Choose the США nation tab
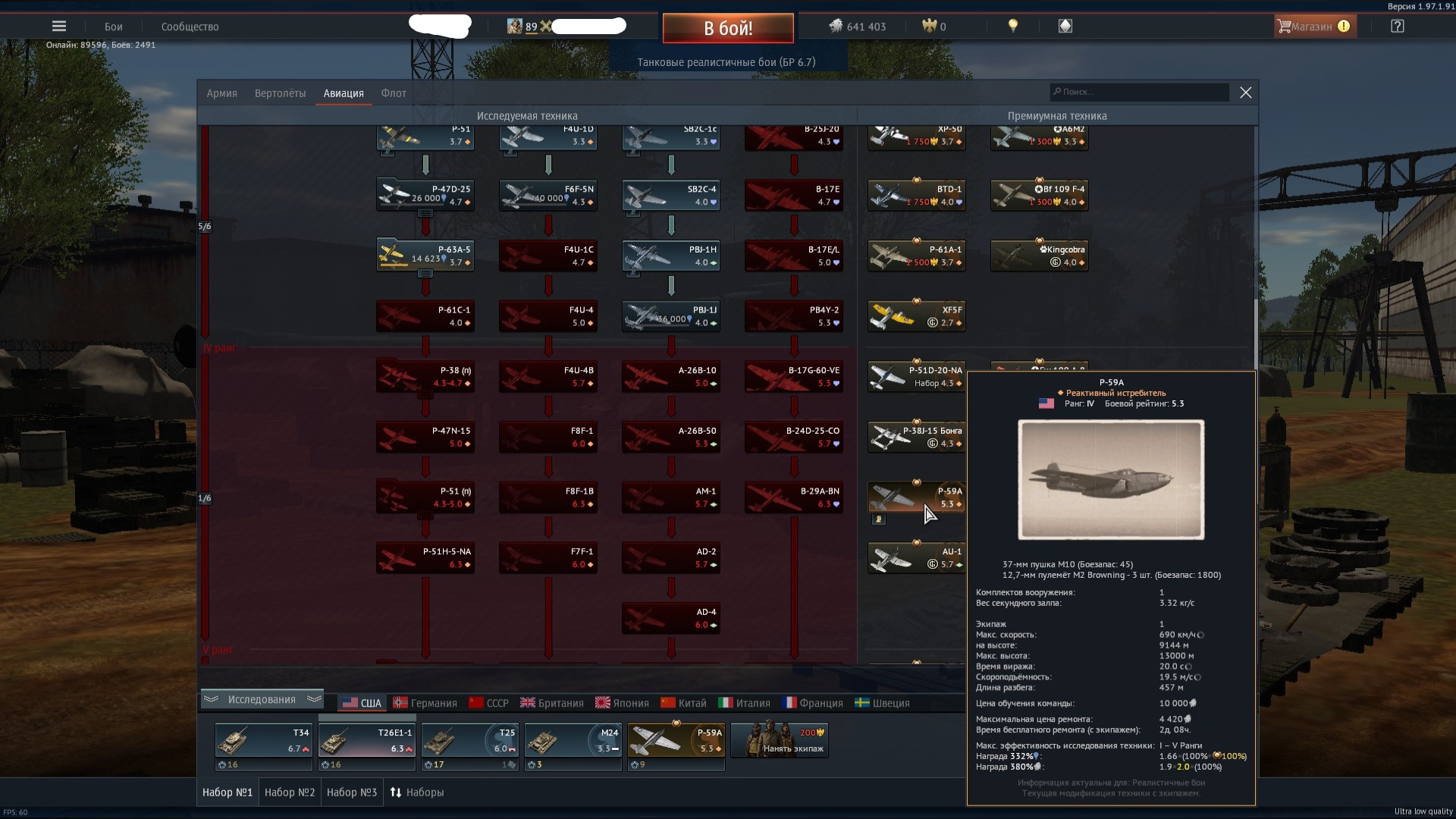Image resolution: width=1456 pixels, height=819 pixels. 362,703
